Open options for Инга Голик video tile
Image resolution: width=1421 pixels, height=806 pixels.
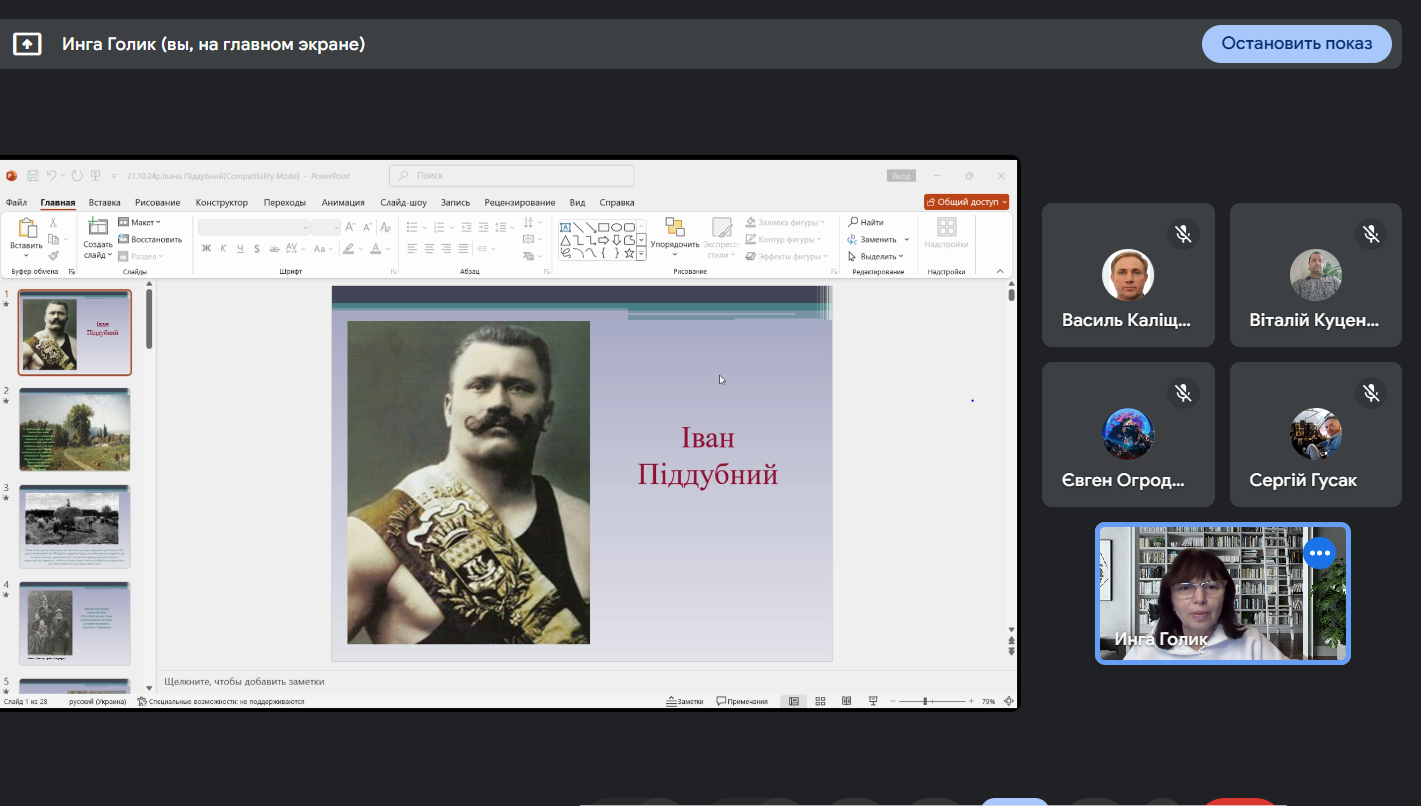tap(1320, 553)
